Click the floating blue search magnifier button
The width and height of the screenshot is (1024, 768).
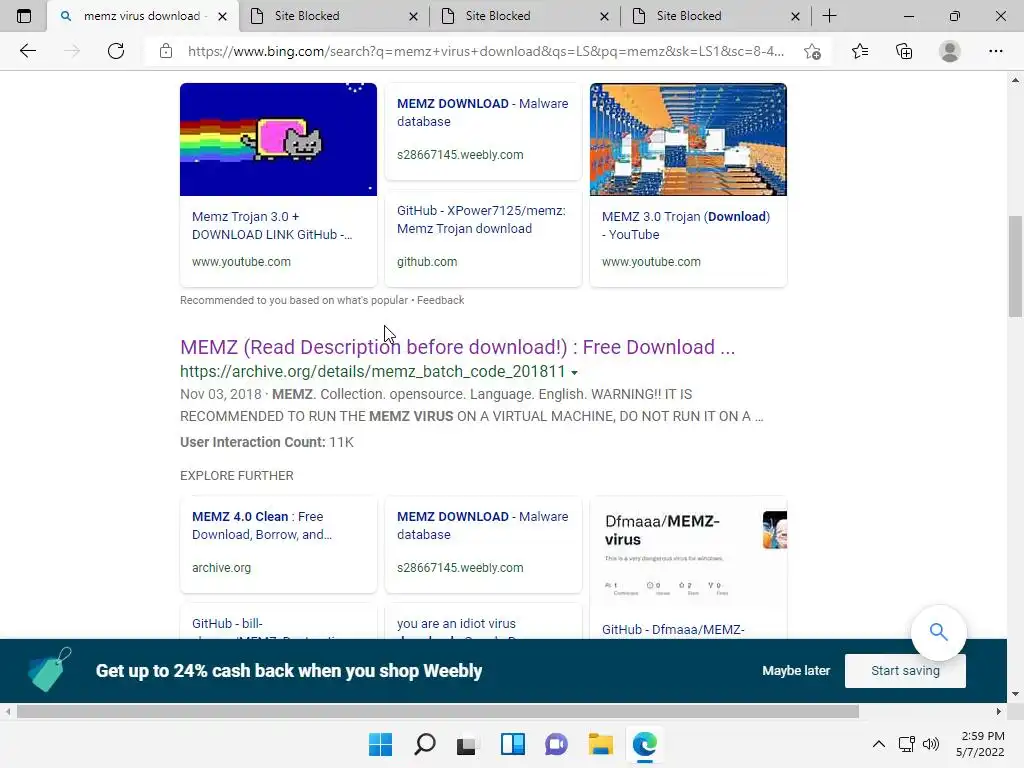938,632
